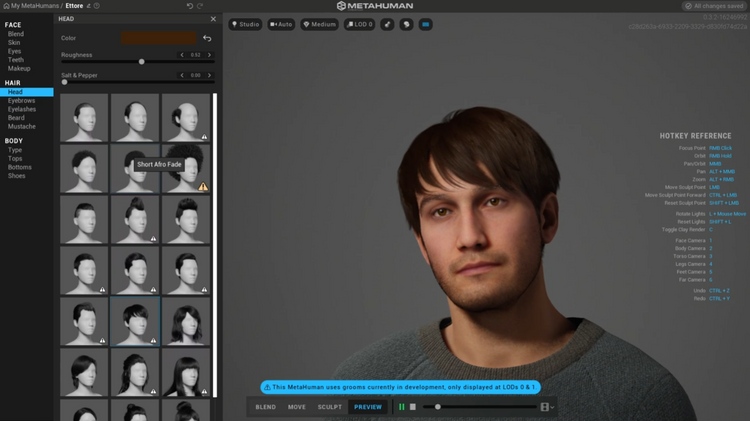This screenshot has height=421, width=750.
Task: Open the Tops clothing section
Action: pyautogui.click(x=15, y=158)
